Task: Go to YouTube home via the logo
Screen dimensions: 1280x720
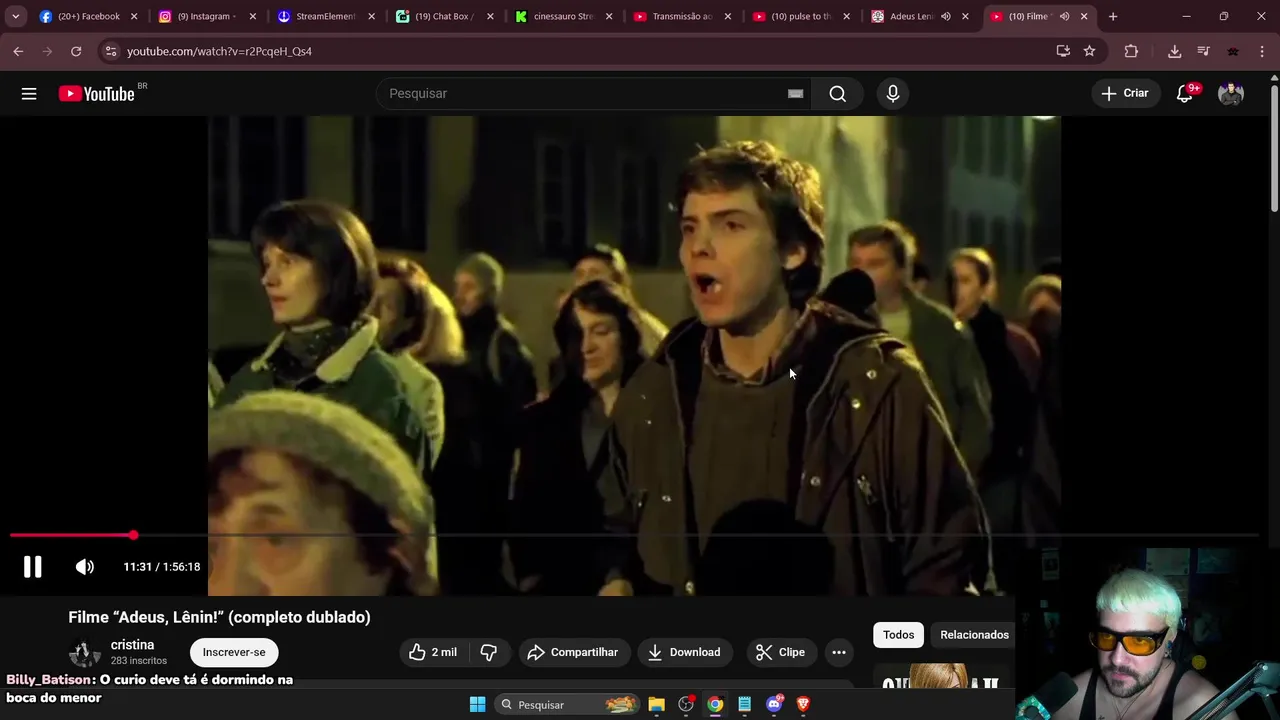Action: click(x=96, y=93)
